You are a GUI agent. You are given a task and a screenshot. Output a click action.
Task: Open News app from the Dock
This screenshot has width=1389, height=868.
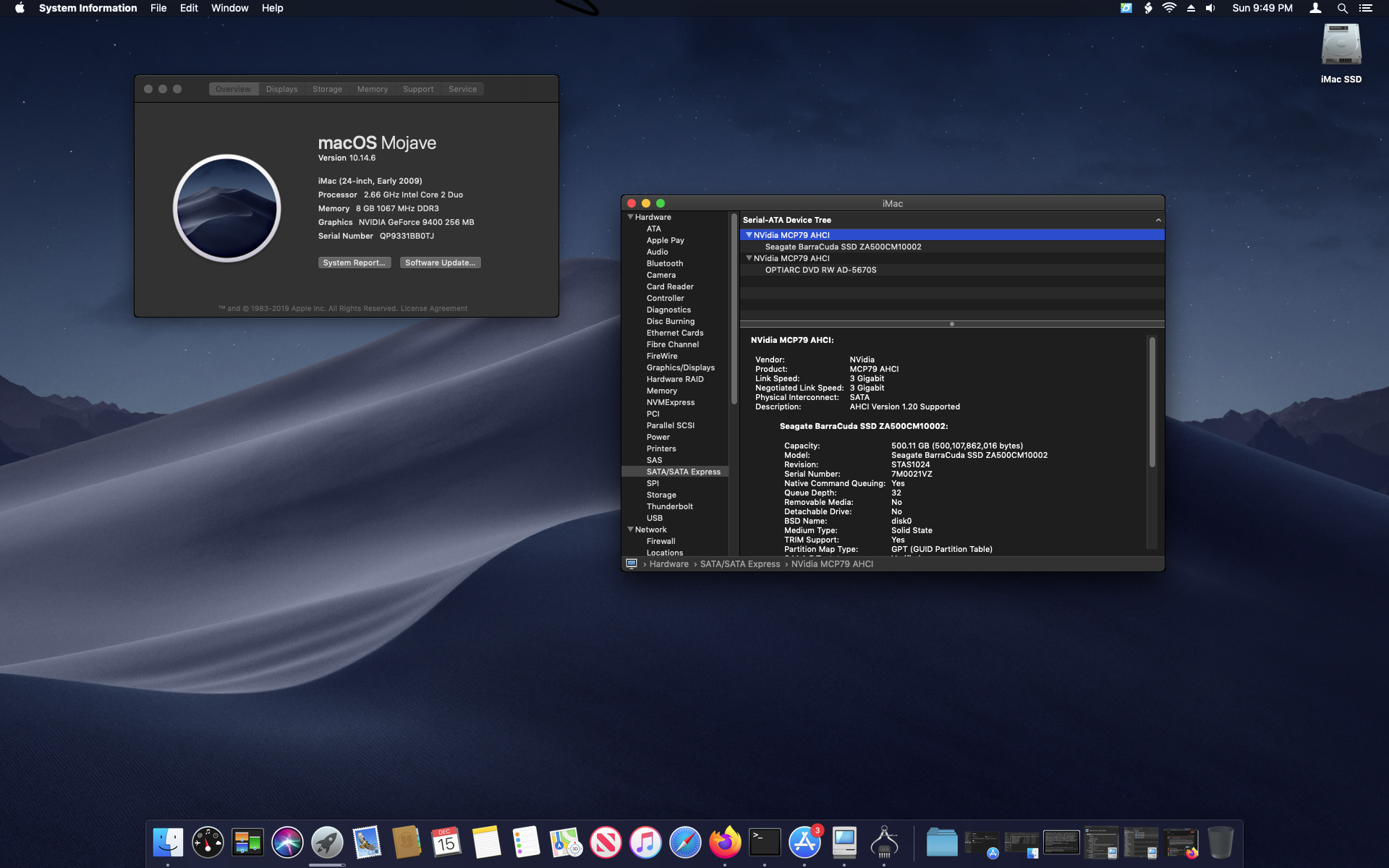point(606,843)
